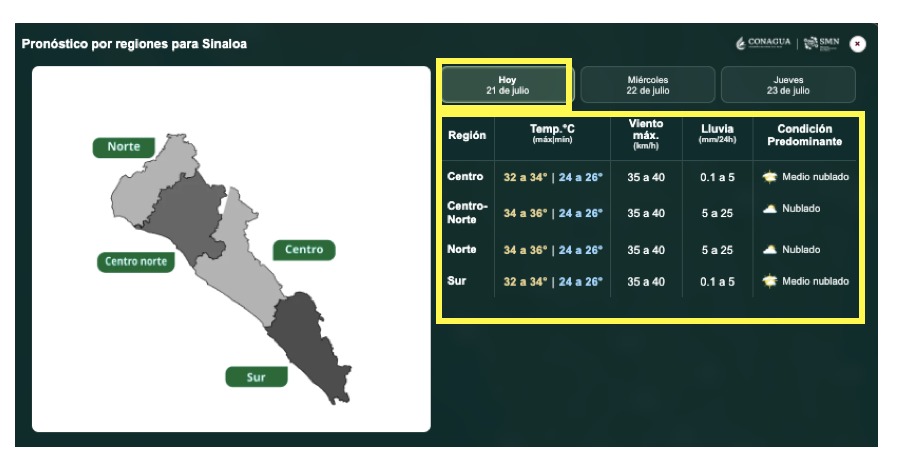Viewport: 904px width, 465px height.
Task: Click Medio nublado text in Sur row
Action: pyautogui.click(x=815, y=281)
